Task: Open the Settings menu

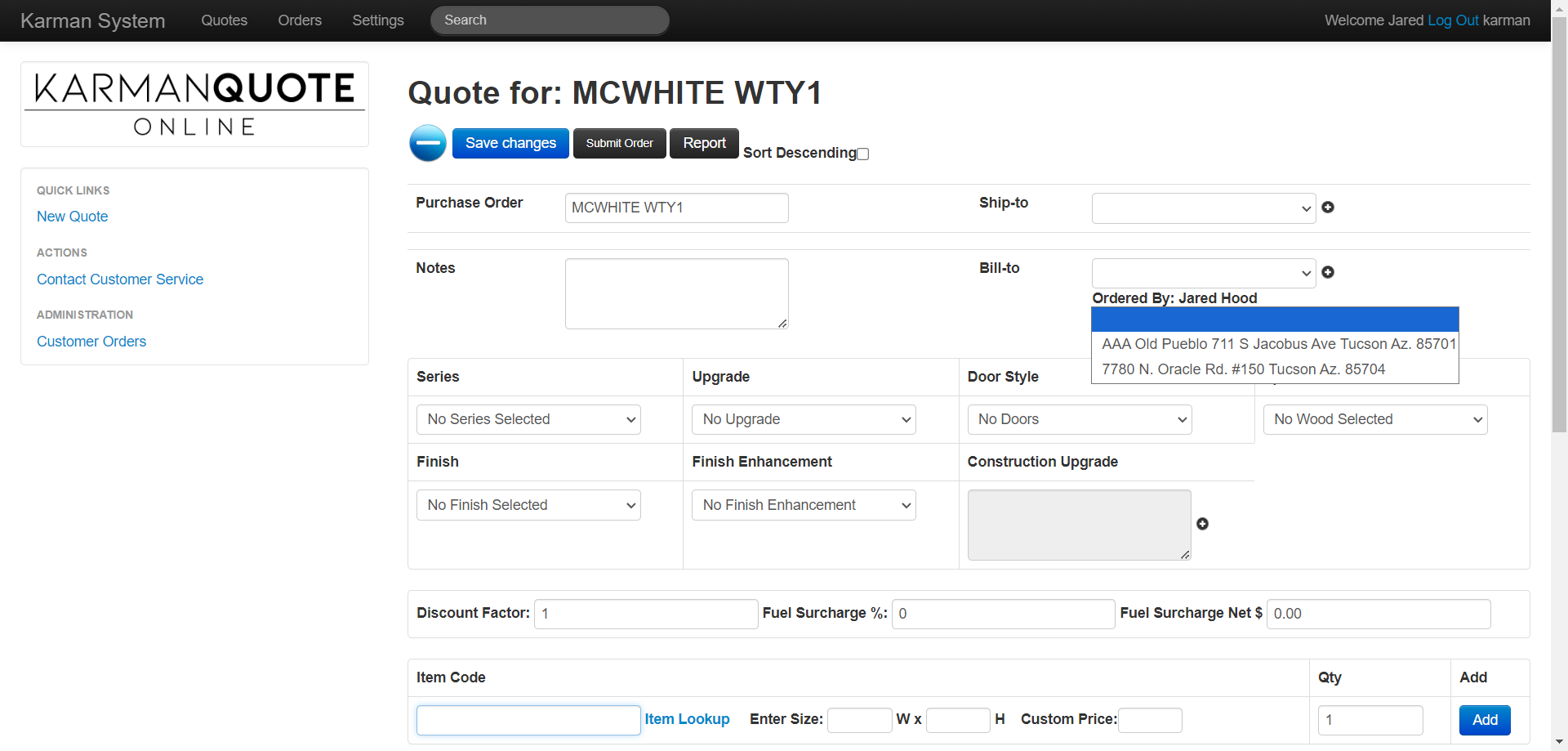Action: tap(378, 20)
